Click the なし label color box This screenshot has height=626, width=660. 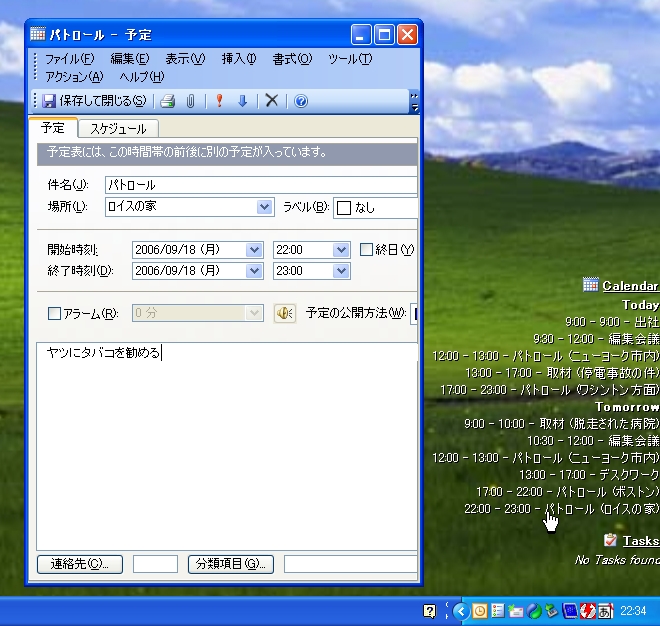pyautogui.click(x=344, y=208)
